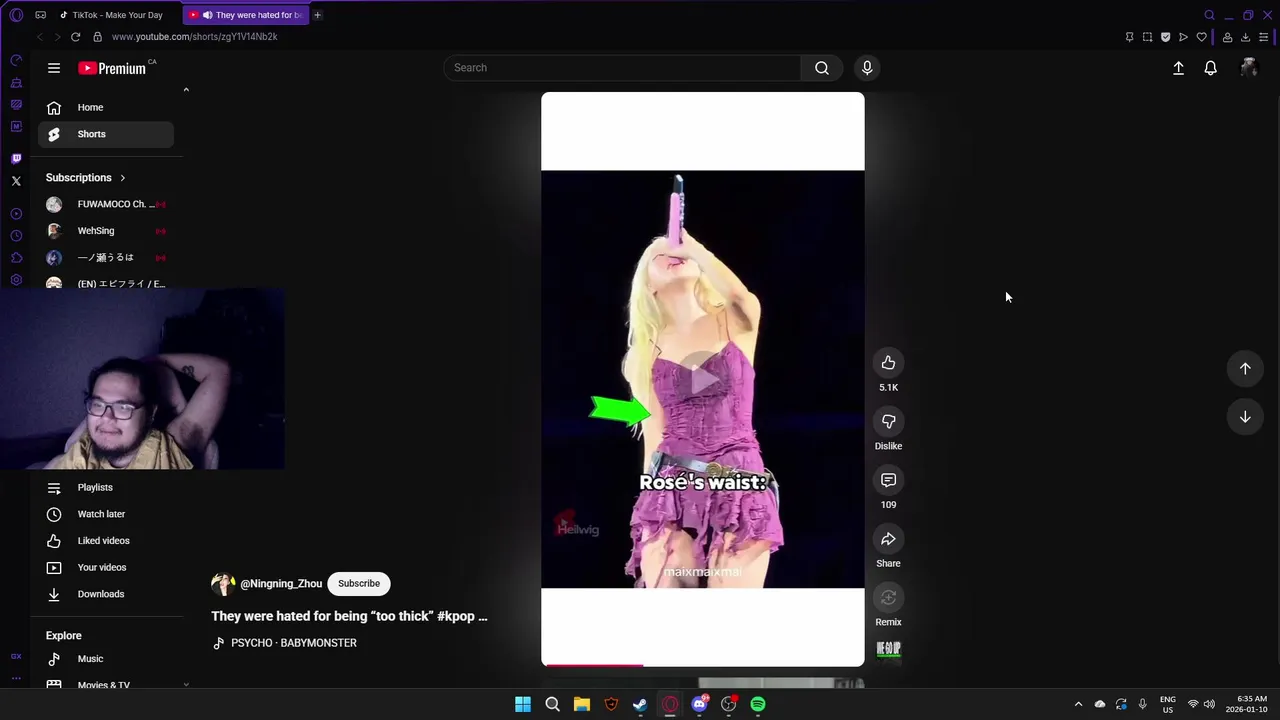The image size is (1280, 720).
Task: Open Opera GX main menu
Action: [x=16, y=15]
